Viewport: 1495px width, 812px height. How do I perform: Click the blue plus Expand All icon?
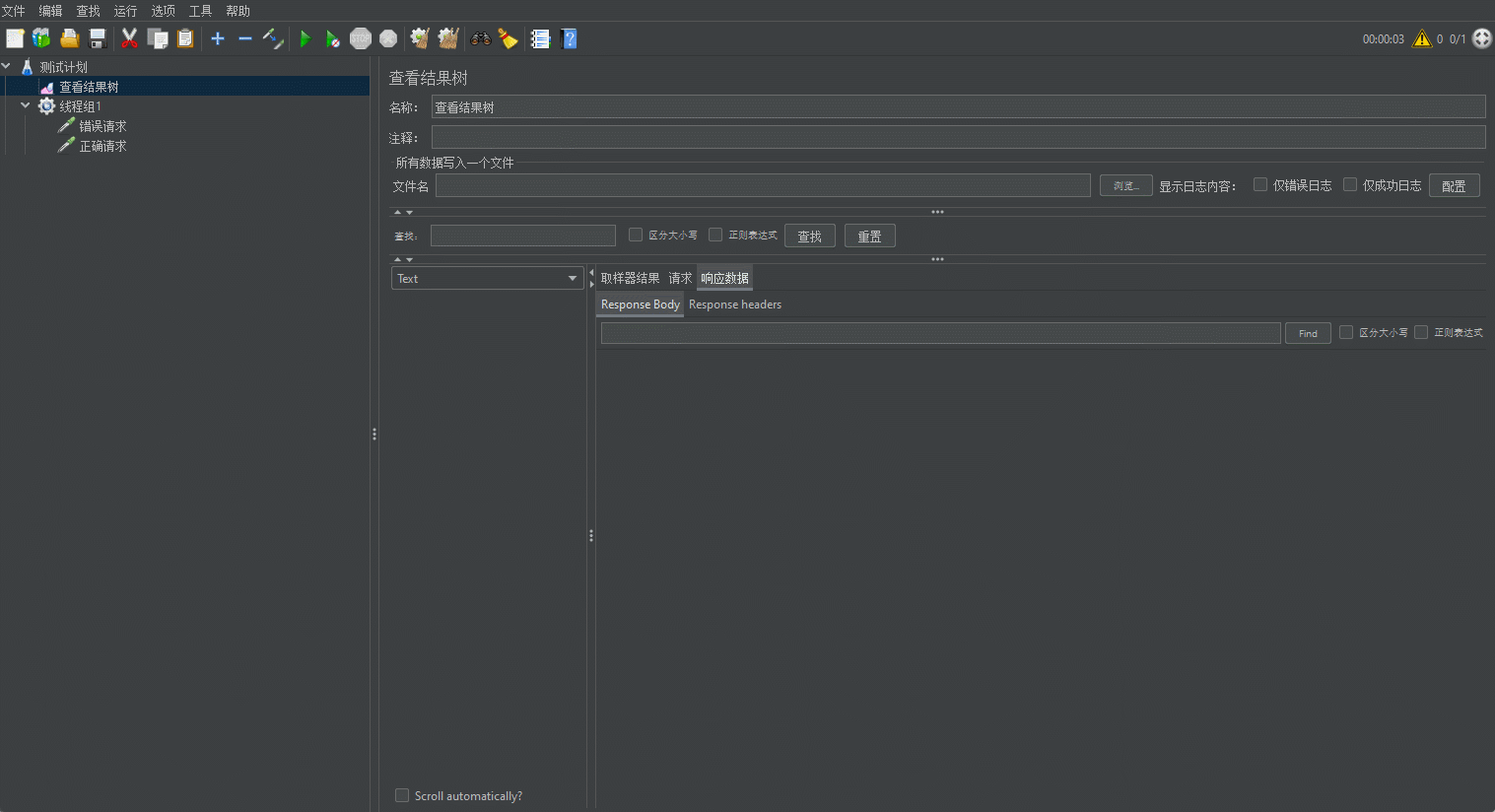point(218,38)
